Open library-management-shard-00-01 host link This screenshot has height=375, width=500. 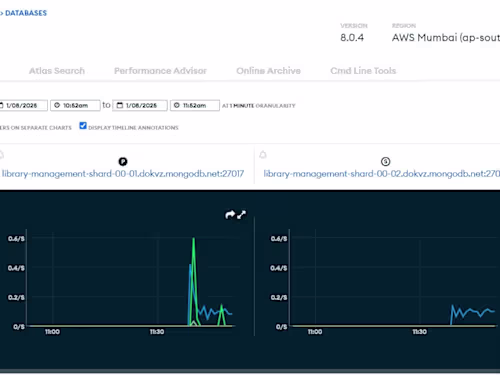(x=123, y=174)
